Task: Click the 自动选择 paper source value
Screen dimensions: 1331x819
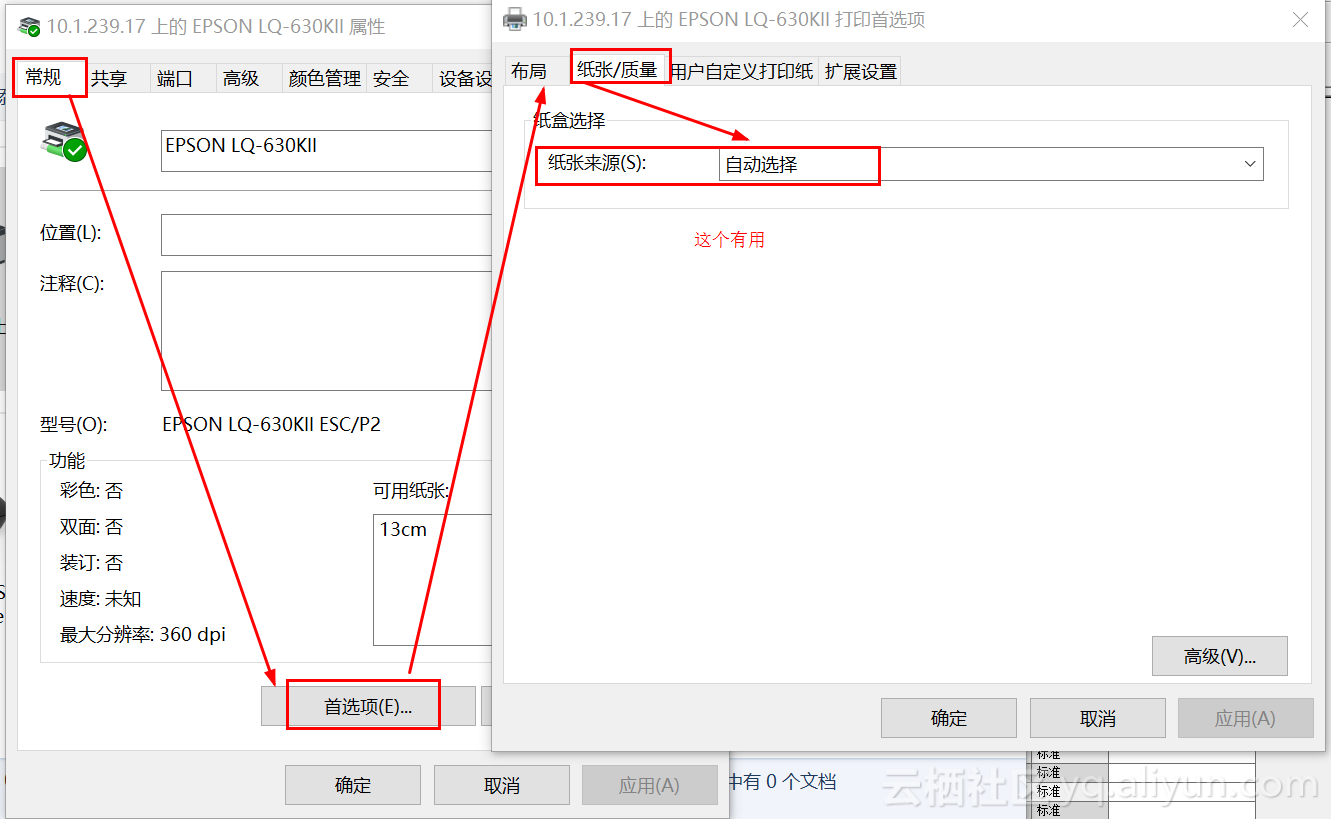Action: 761,165
